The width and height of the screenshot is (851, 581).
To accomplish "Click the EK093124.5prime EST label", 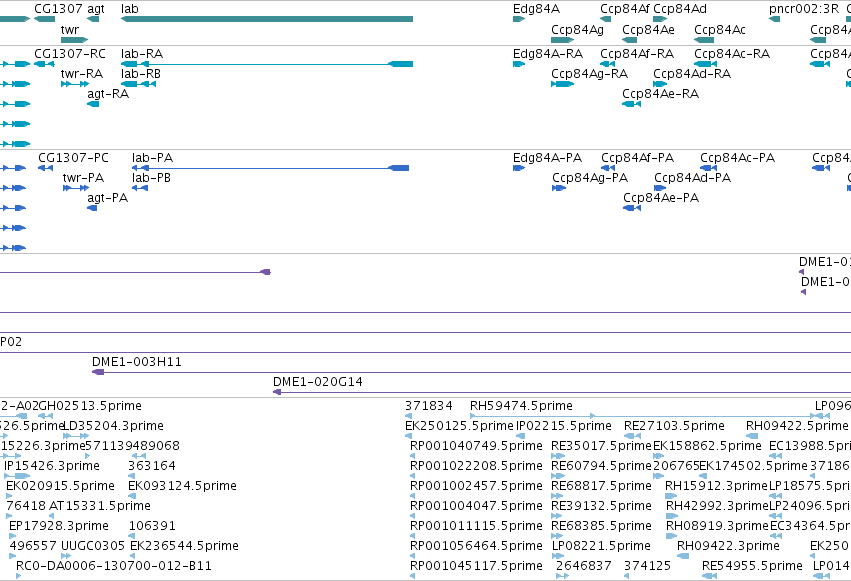I will [183, 486].
